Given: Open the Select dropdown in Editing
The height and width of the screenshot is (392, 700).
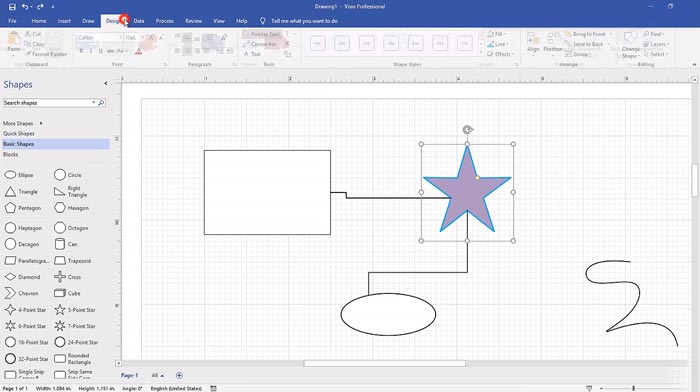Looking at the screenshot, I should pyautogui.click(x=655, y=54).
